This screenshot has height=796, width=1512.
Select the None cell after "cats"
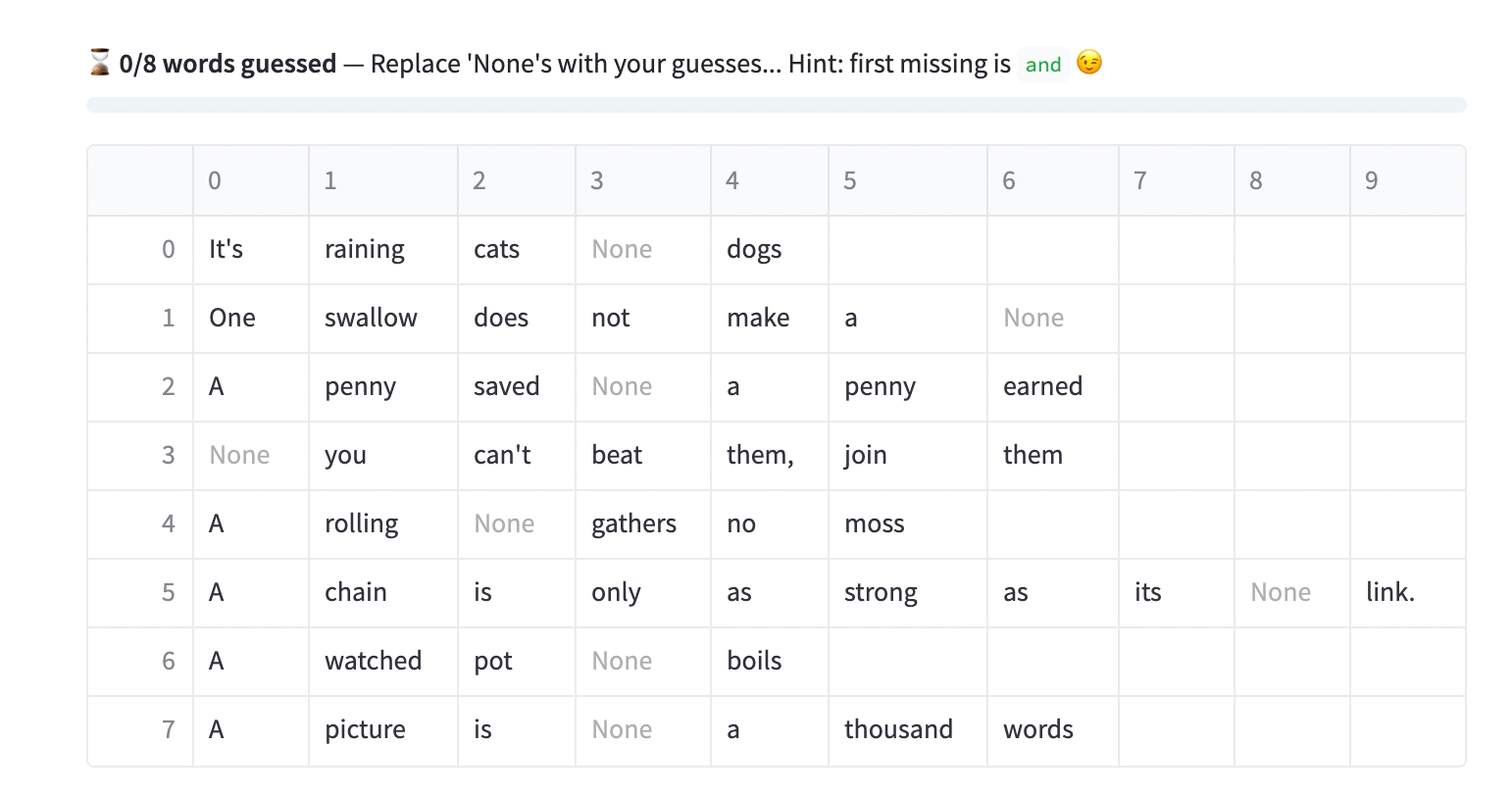(622, 250)
